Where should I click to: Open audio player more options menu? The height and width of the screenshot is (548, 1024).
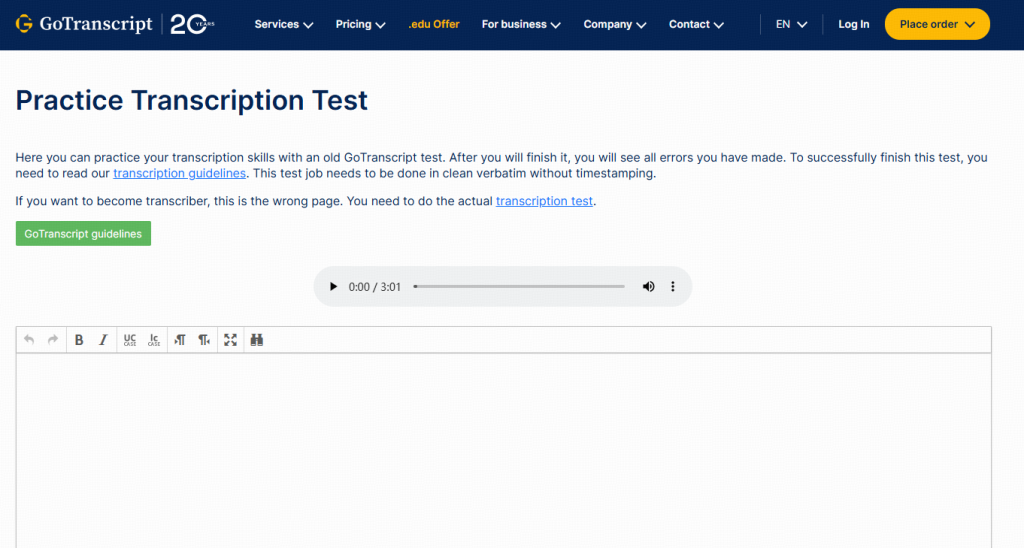click(673, 287)
